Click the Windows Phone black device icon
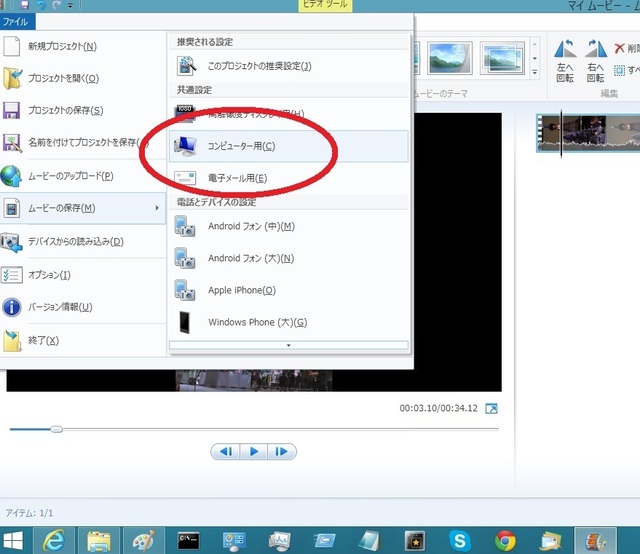This screenshot has height=554, width=640. tap(184, 322)
